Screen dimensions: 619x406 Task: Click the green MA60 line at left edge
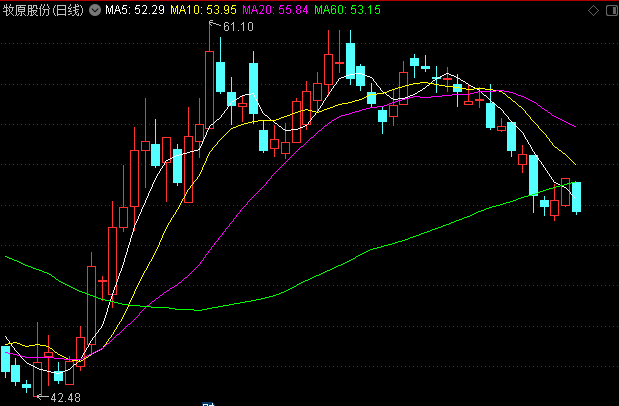pos(8,258)
